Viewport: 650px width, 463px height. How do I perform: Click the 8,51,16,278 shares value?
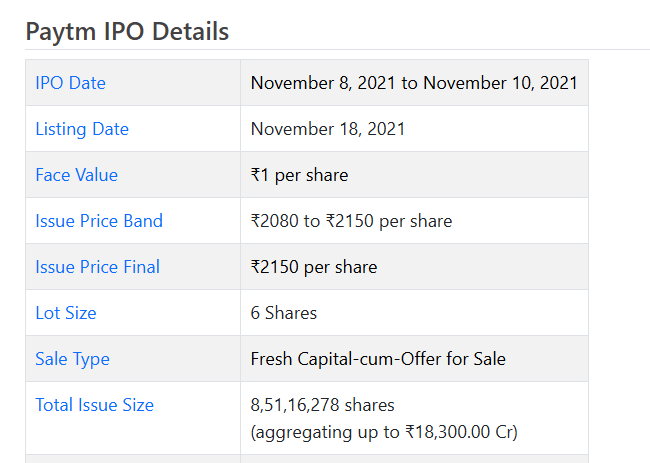[x=323, y=405]
